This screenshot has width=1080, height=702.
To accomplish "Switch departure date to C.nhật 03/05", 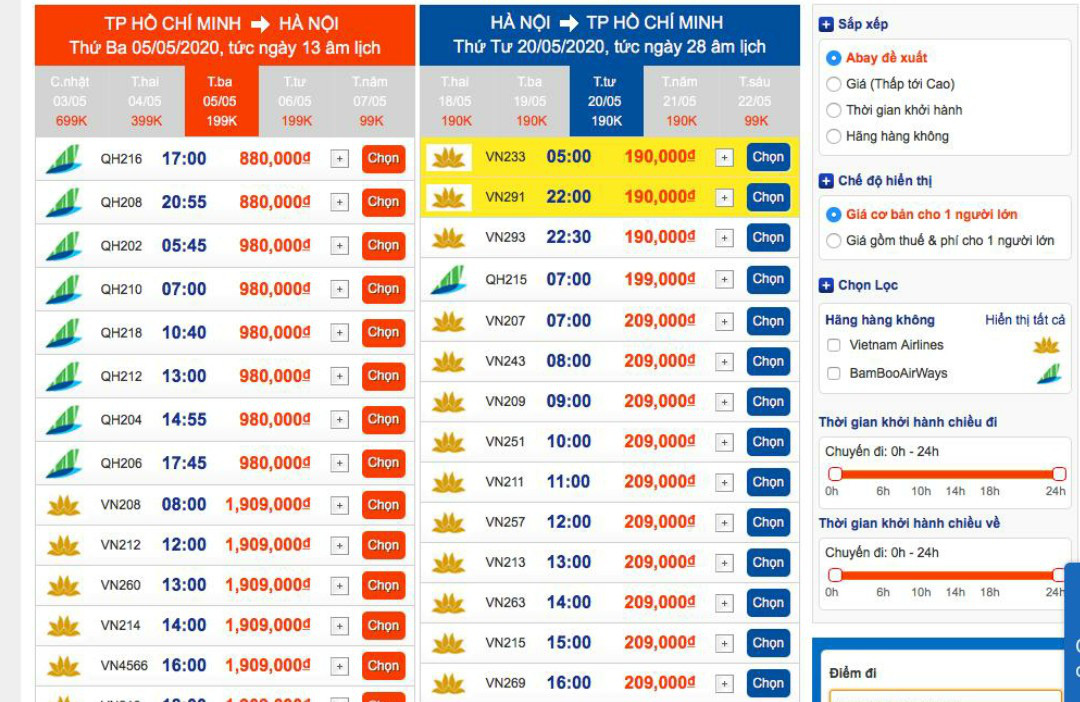I will click(x=71, y=101).
